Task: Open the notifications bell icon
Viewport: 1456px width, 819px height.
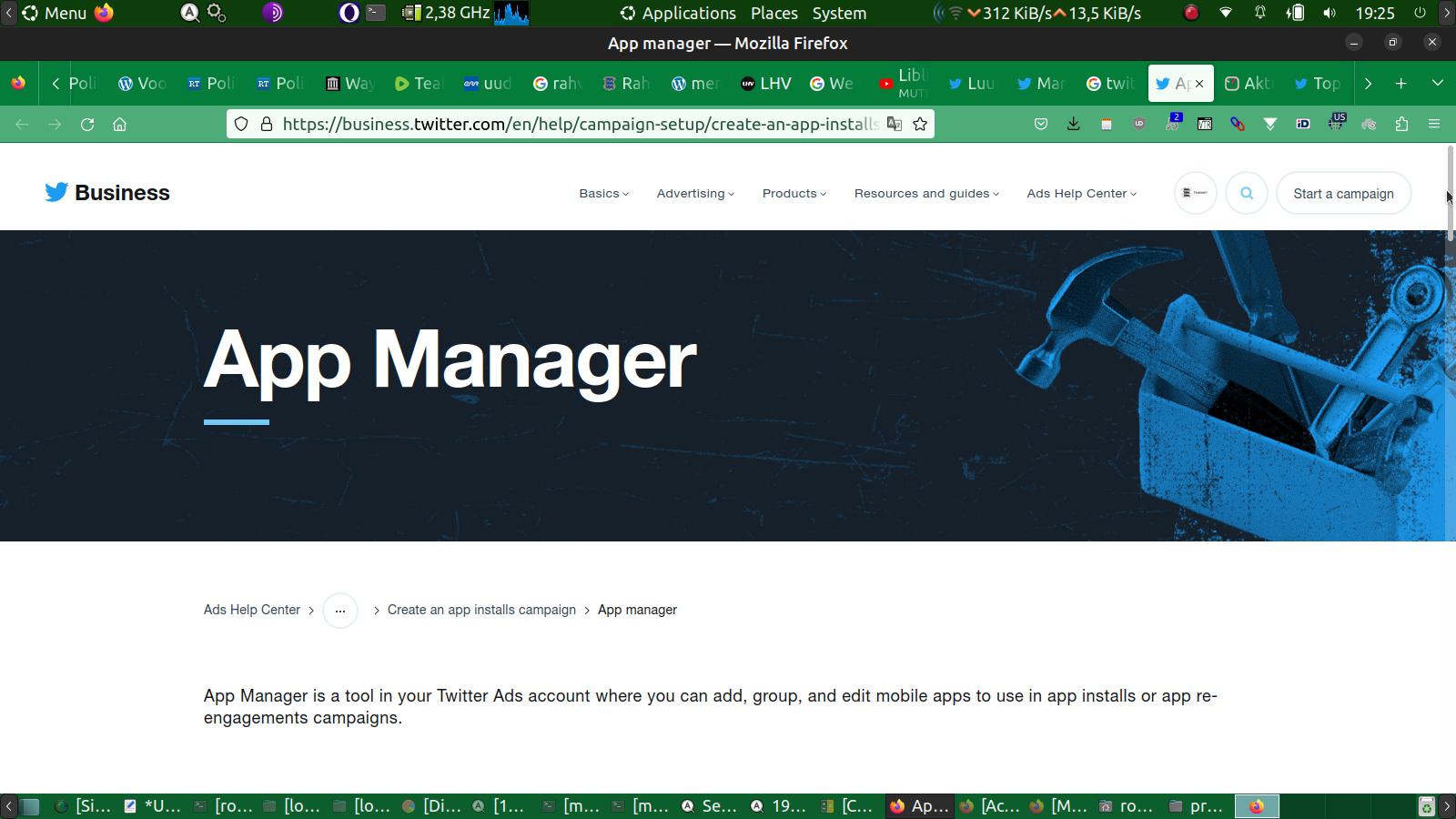Action: pos(1260,13)
